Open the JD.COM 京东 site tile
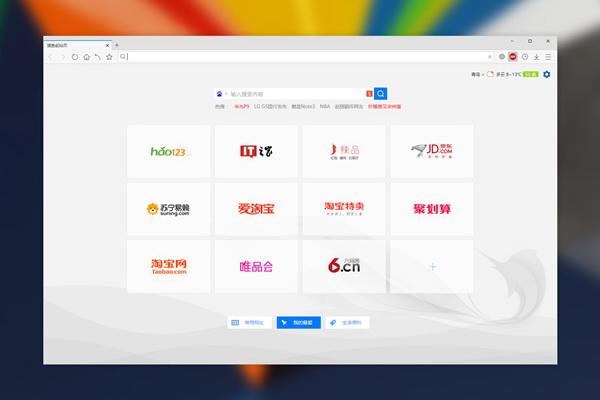 432,151
